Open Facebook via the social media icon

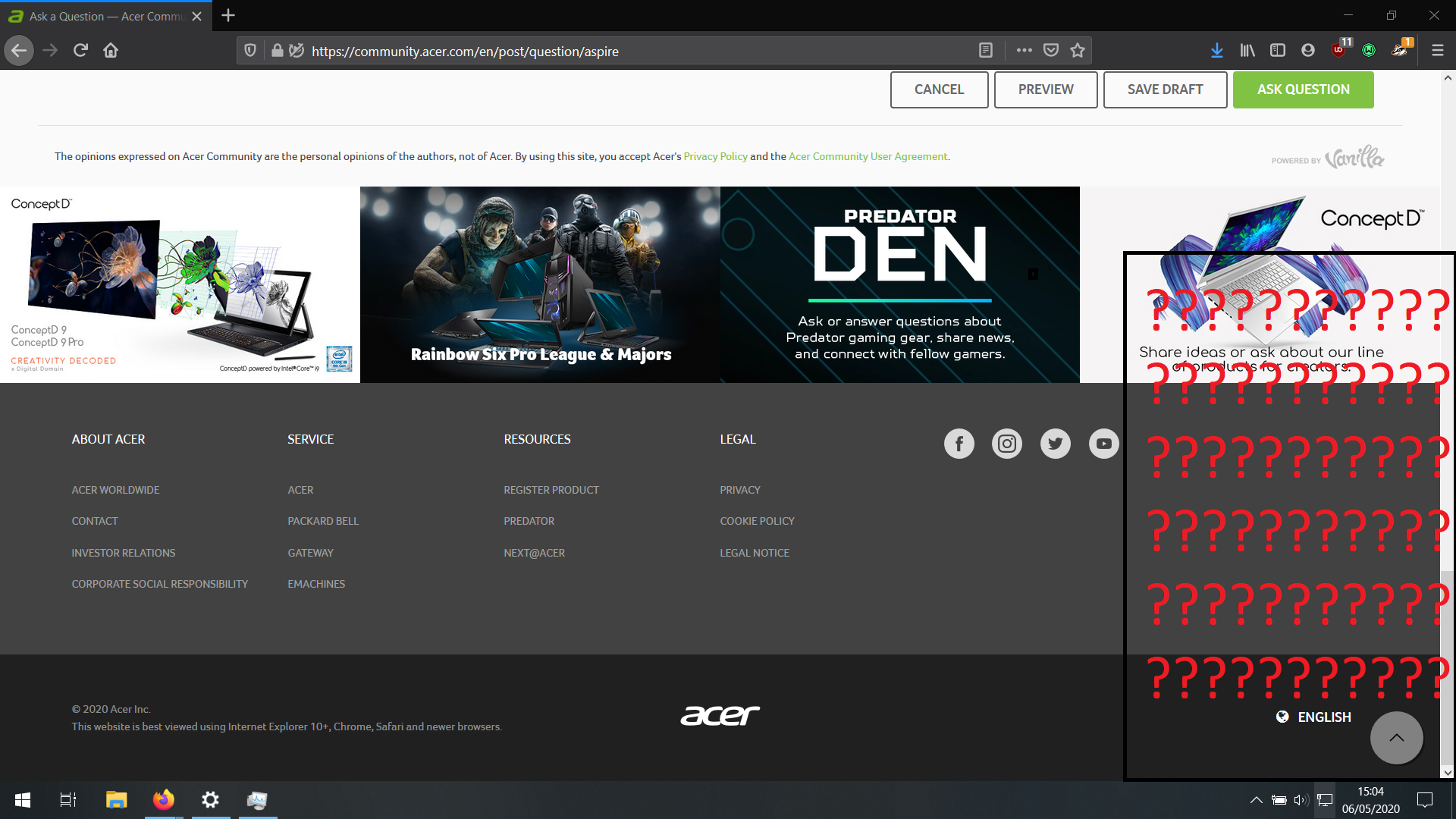(959, 443)
